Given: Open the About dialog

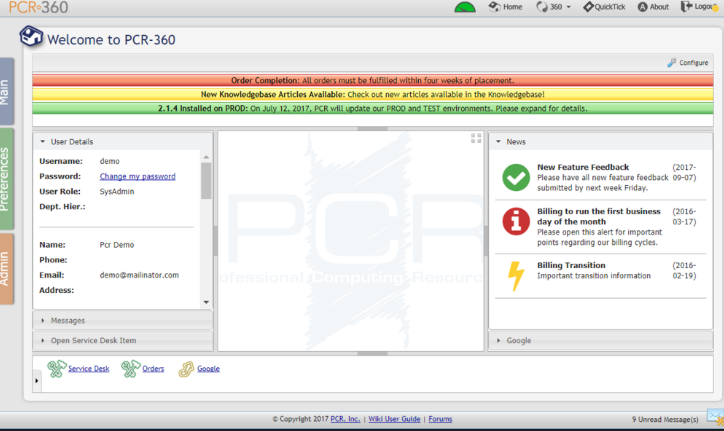Looking at the screenshot, I should click(x=652, y=7).
